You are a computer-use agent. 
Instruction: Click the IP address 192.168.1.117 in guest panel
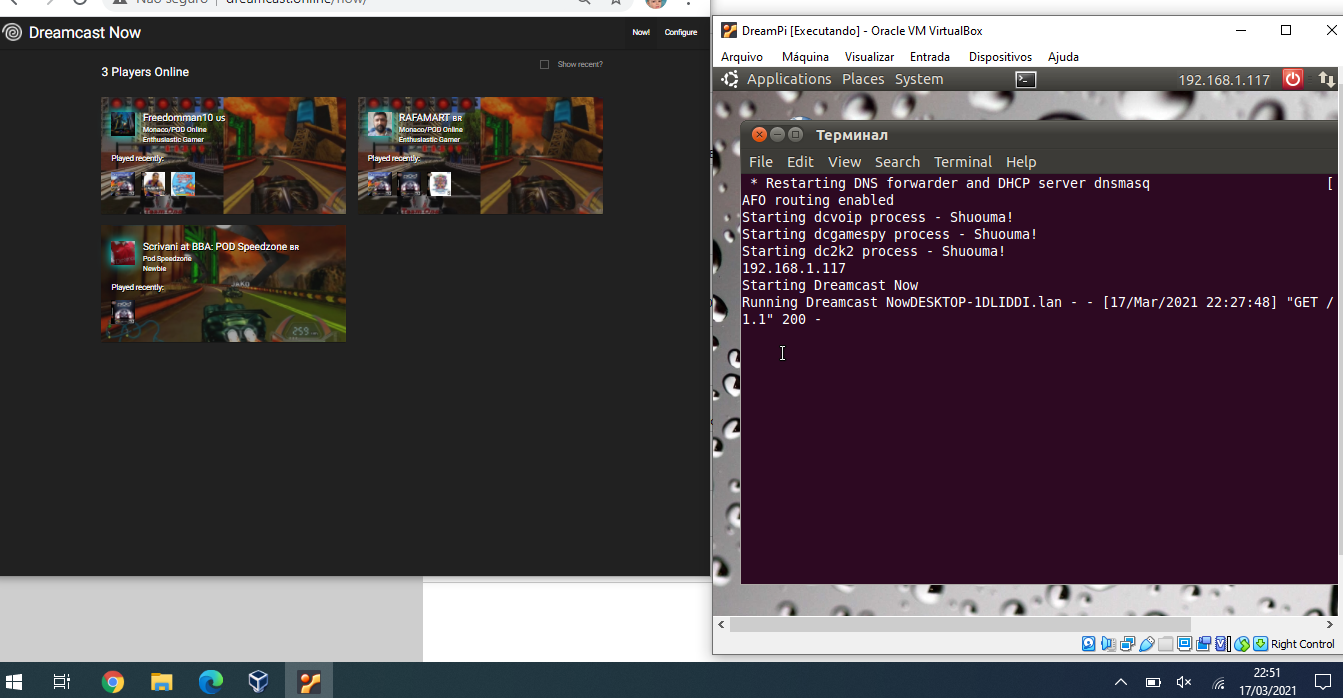tap(1224, 80)
